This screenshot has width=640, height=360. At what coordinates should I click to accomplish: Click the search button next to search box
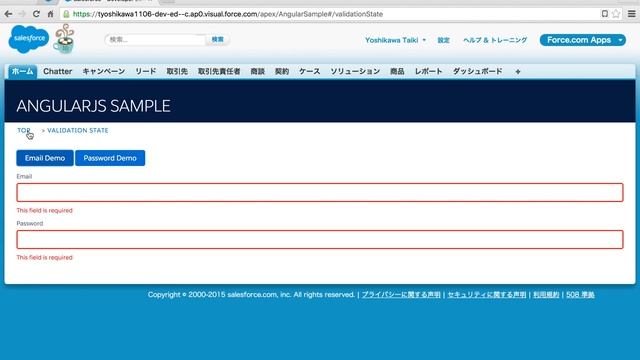click(218, 40)
